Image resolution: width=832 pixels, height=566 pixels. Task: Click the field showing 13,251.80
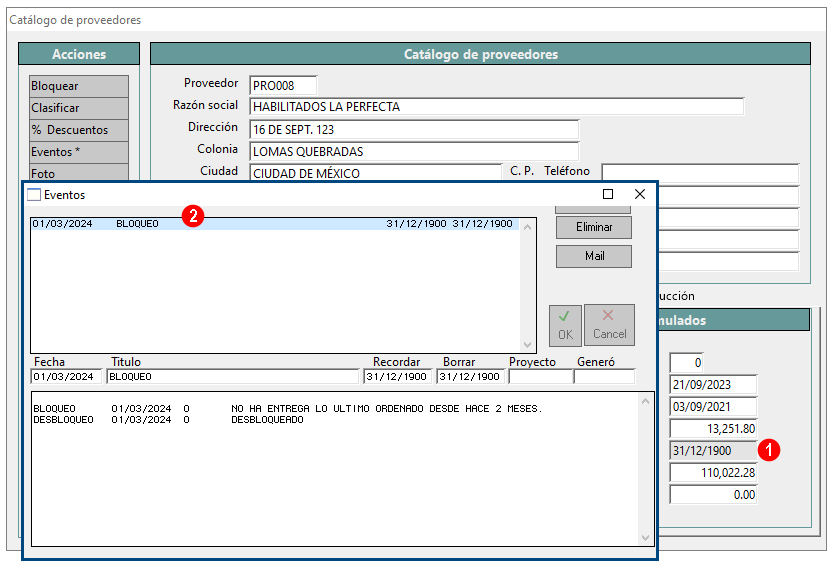713,429
